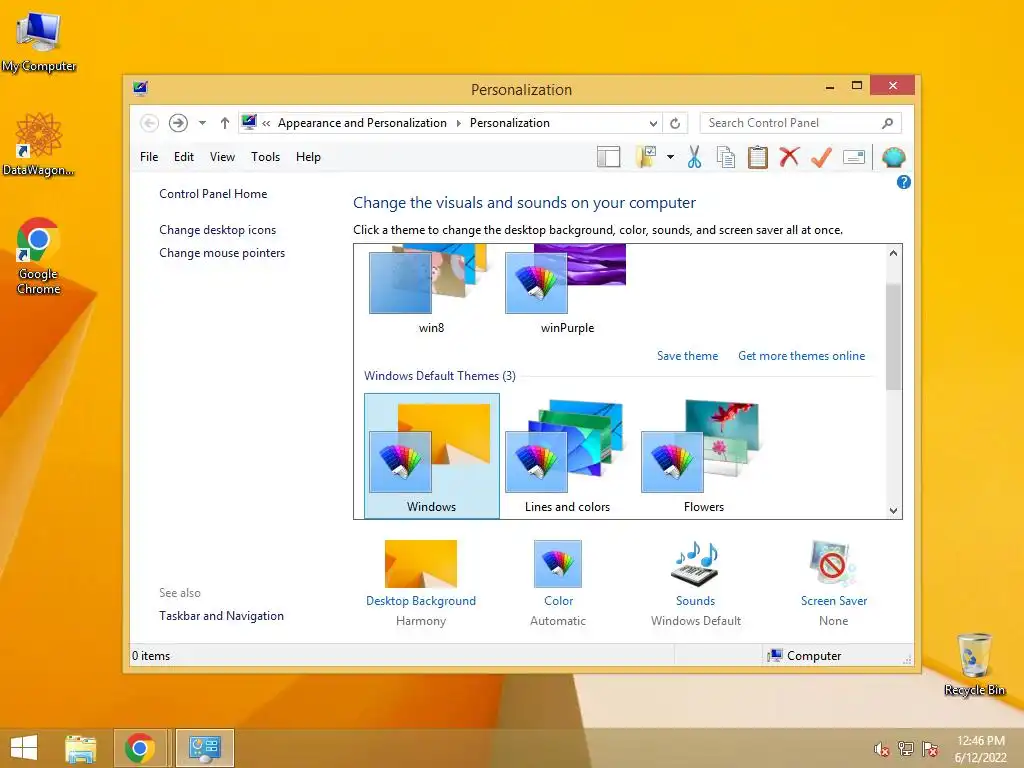Click the theme list scroll up arrow
The image size is (1024, 768).
(893, 253)
